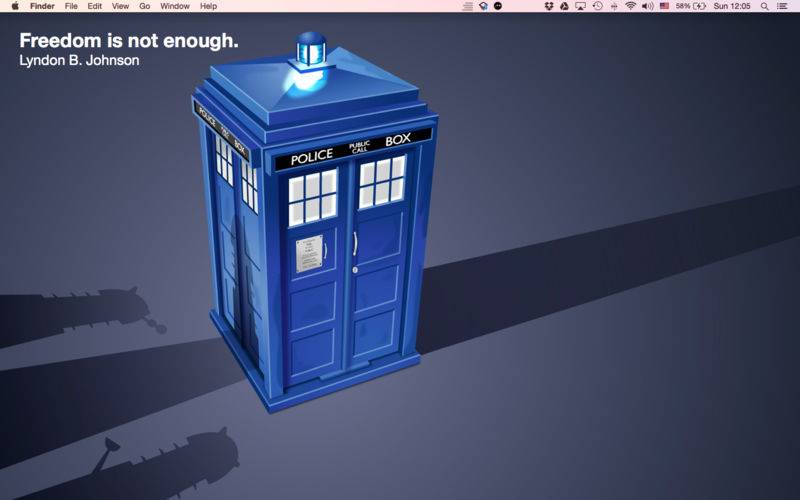This screenshot has height=500, width=800.
Task: Click the Google Drive status icon
Action: 564,6
